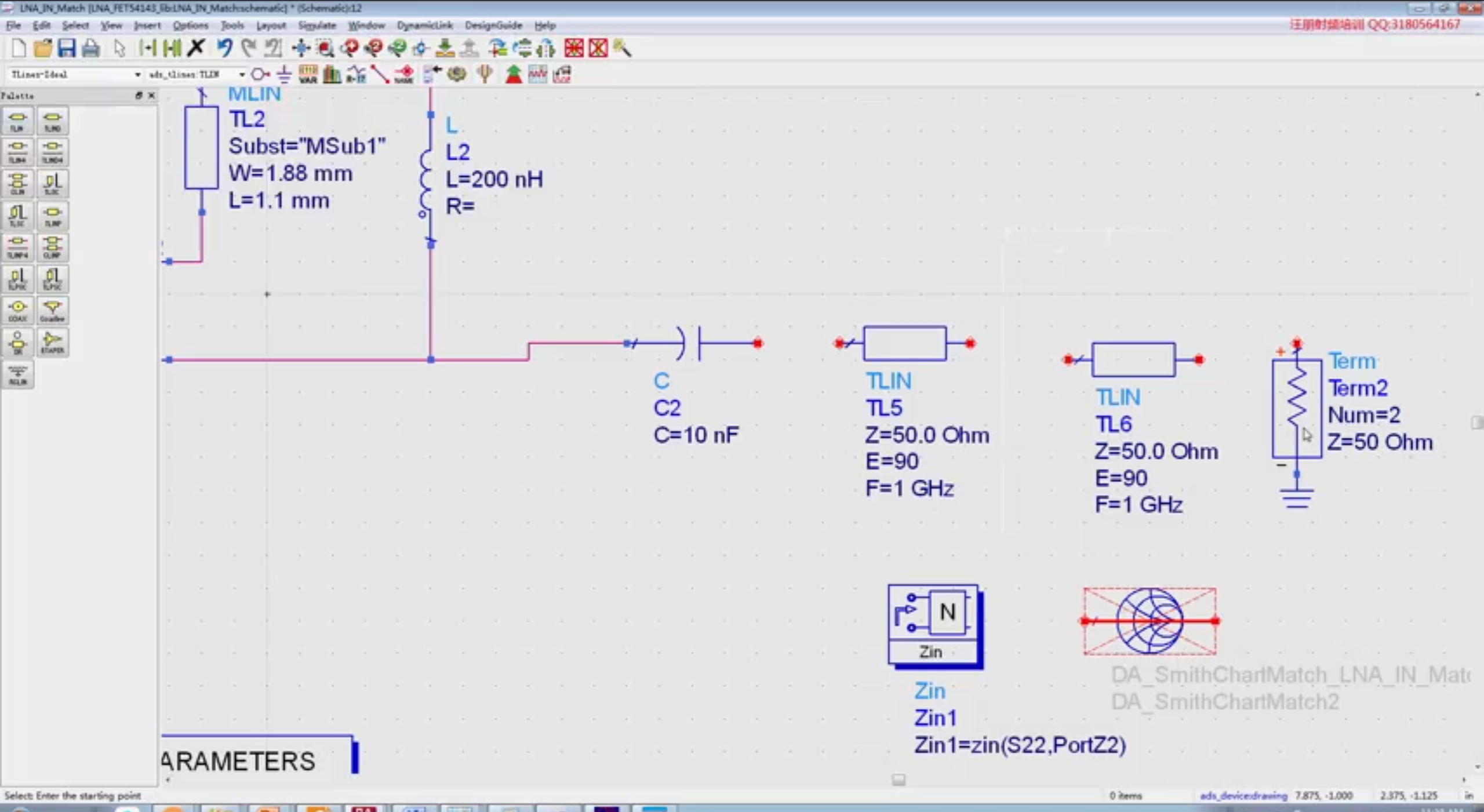This screenshot has width=1484, height=812.
Task: Click the Save design icon
Action: [66, 48]
